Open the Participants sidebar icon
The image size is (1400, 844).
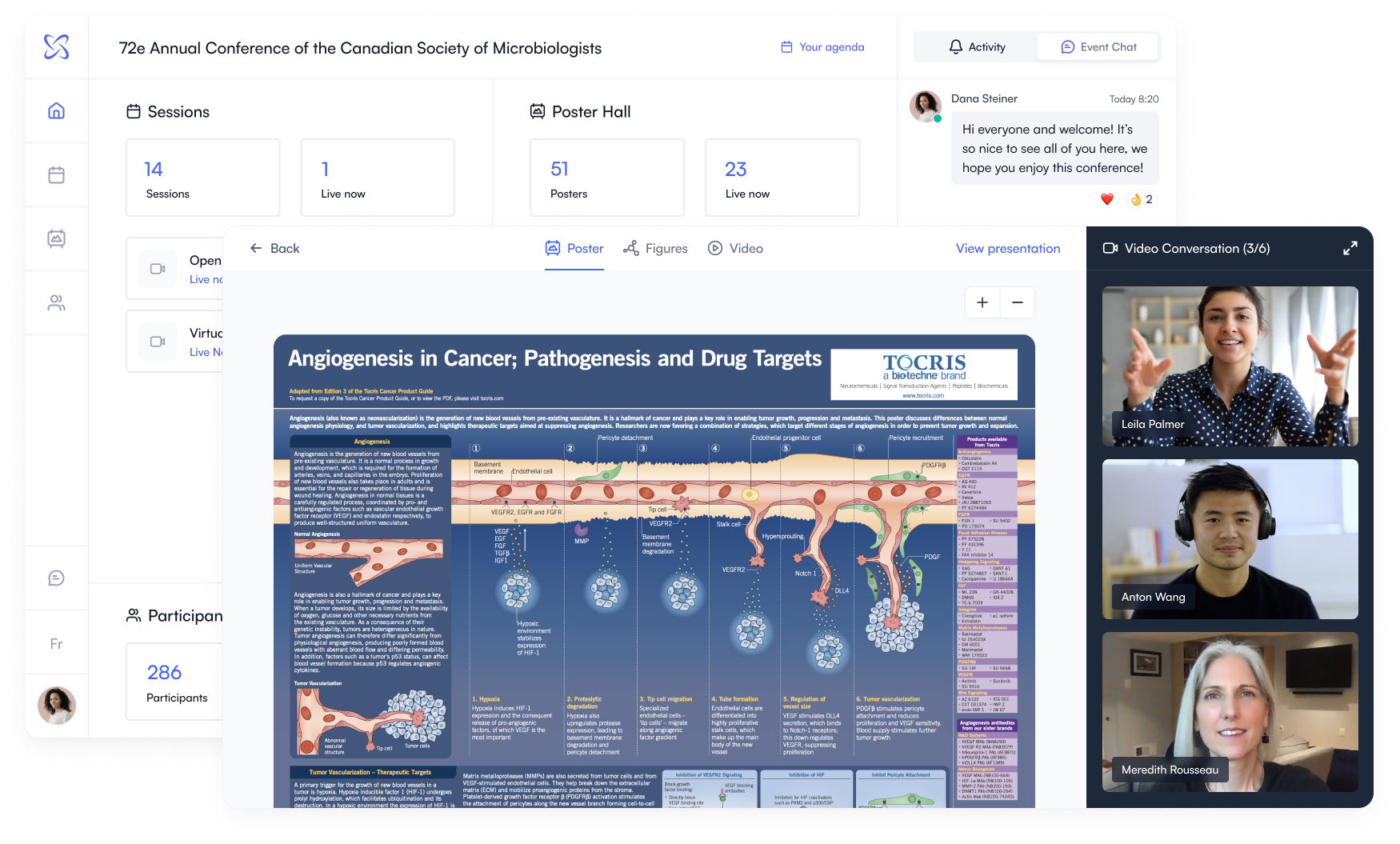click(56, 303)
